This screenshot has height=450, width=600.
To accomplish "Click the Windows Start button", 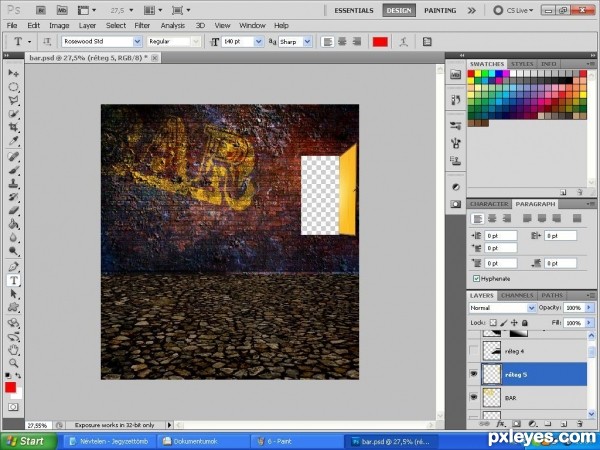I will (x=28, y=441).
